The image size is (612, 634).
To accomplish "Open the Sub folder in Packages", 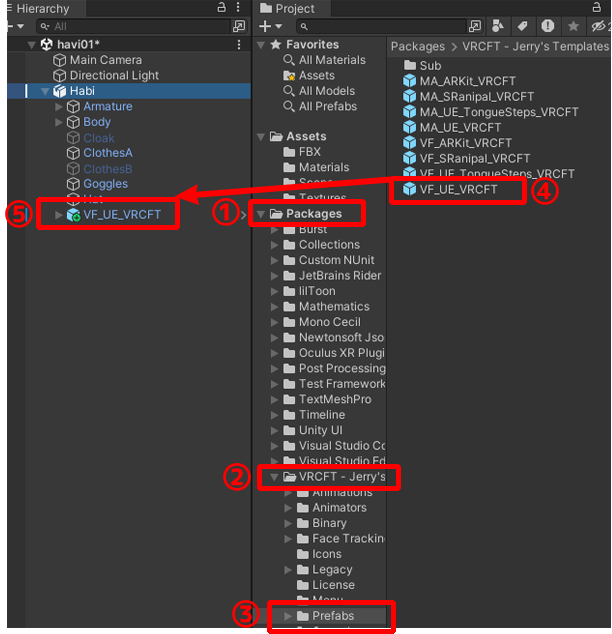I will [x=430, y=66].
